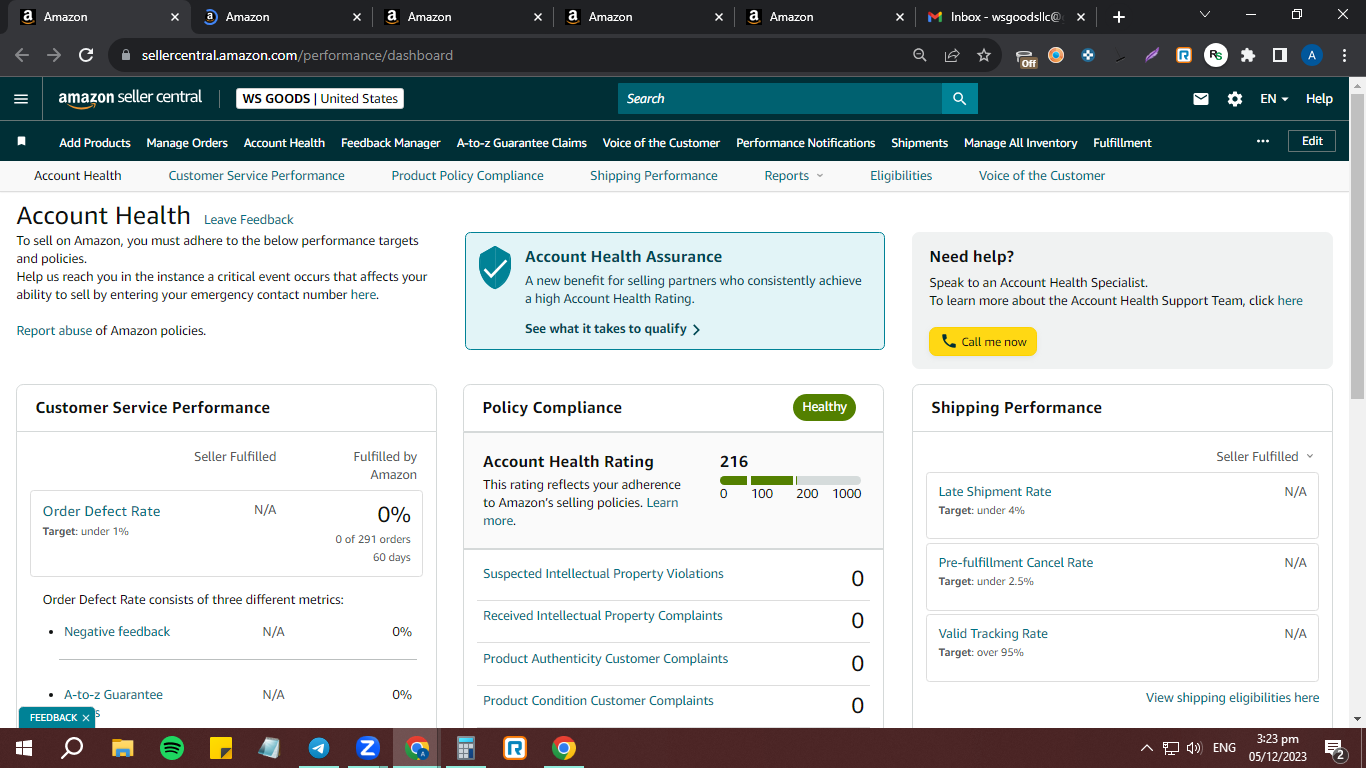This screenshot has height=768, width=1366.
Task: Switch to the Product Policy Compliance tab
Action: pyautogui.click(x=467, y=175)
